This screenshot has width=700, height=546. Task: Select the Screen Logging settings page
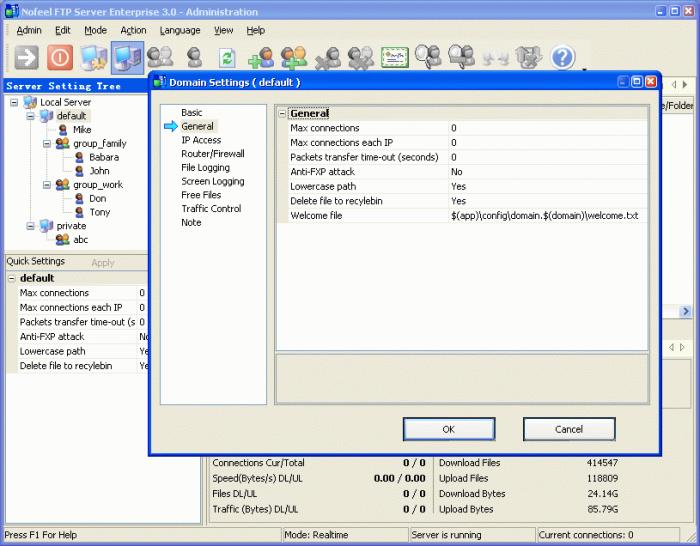coord(212,182)
